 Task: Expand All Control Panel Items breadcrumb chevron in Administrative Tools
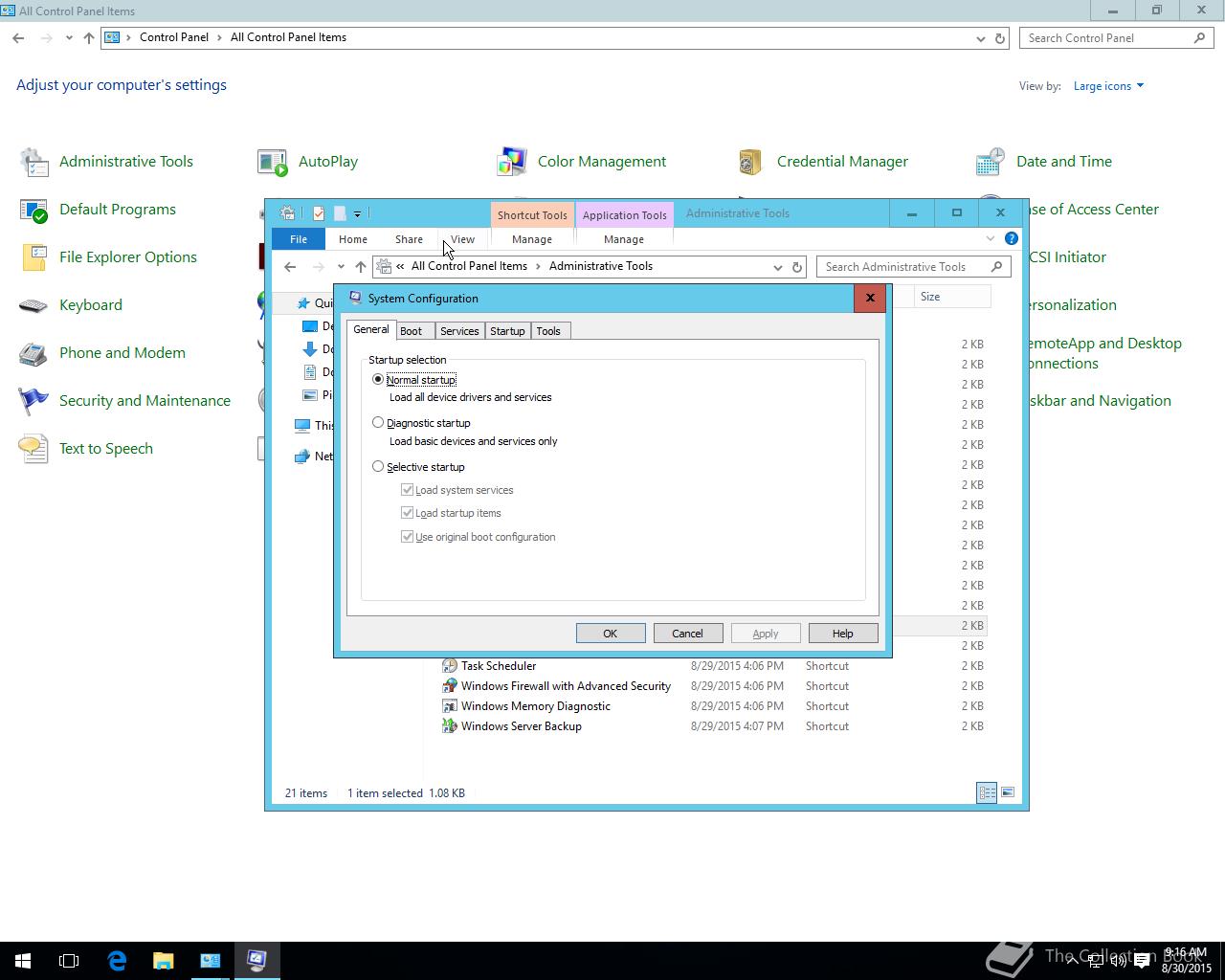[x=538, y=266]
